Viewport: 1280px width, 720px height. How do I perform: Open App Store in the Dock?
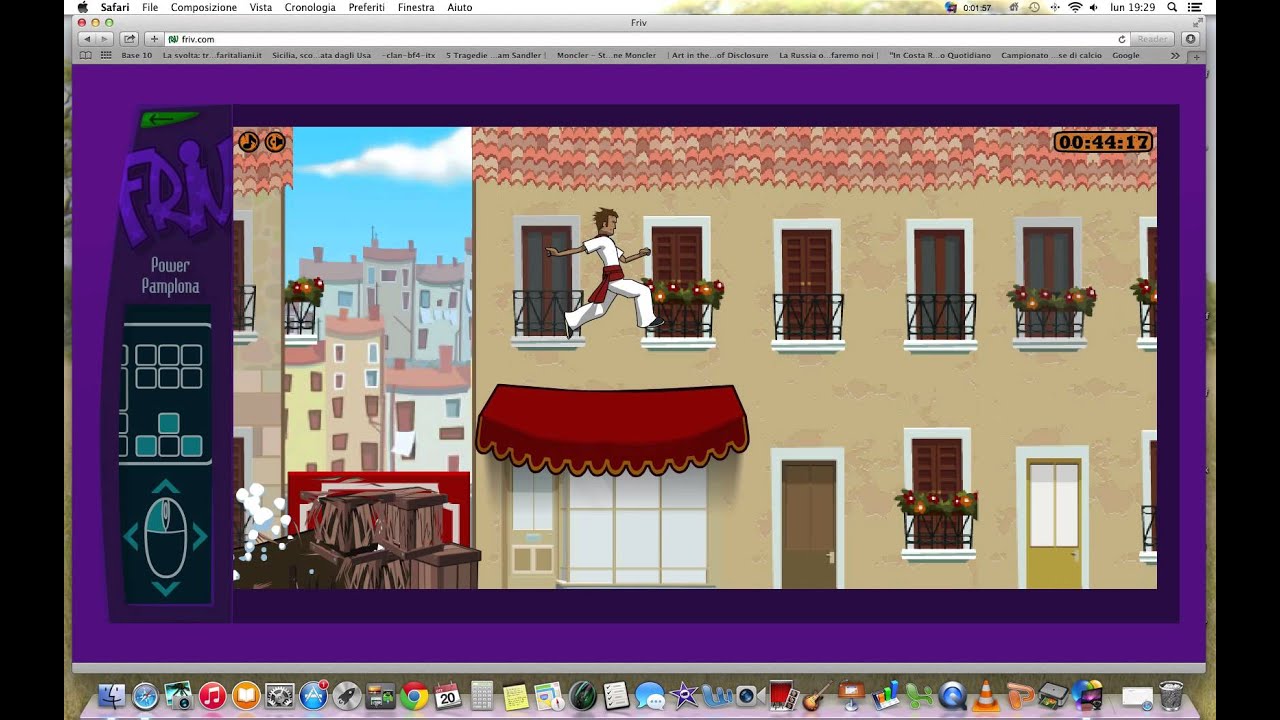[x=314, y=696]
